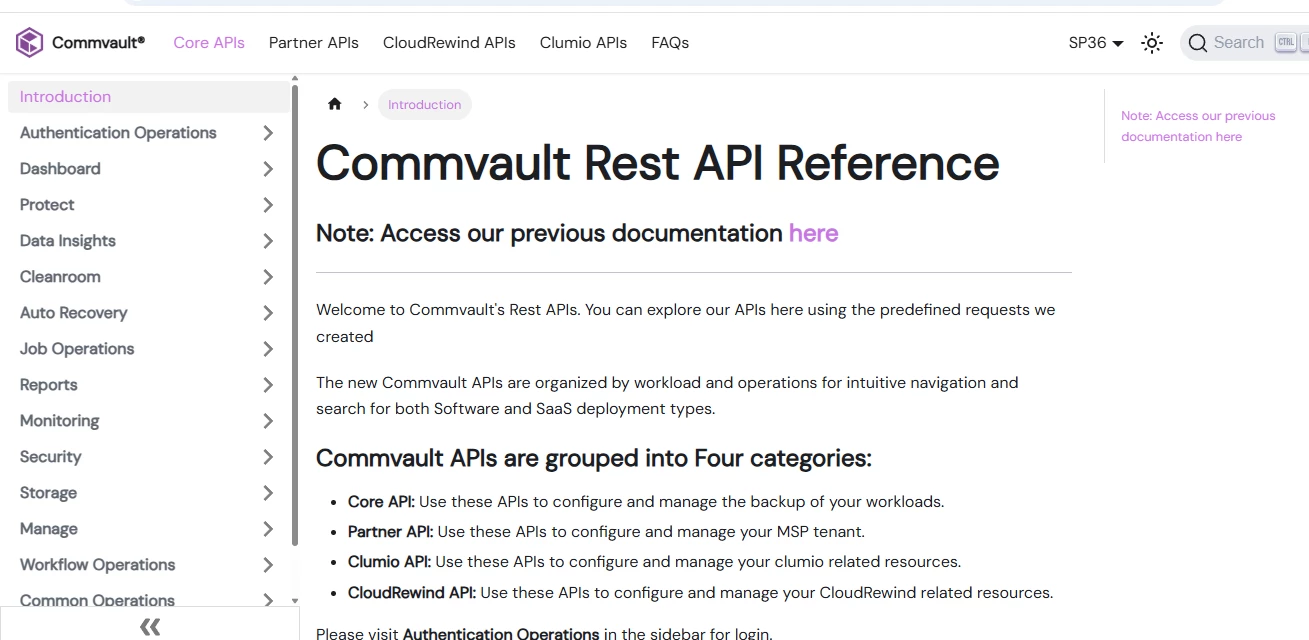
Task: Expand Authentication Operations chevron
Action: [x=267, y=133]
